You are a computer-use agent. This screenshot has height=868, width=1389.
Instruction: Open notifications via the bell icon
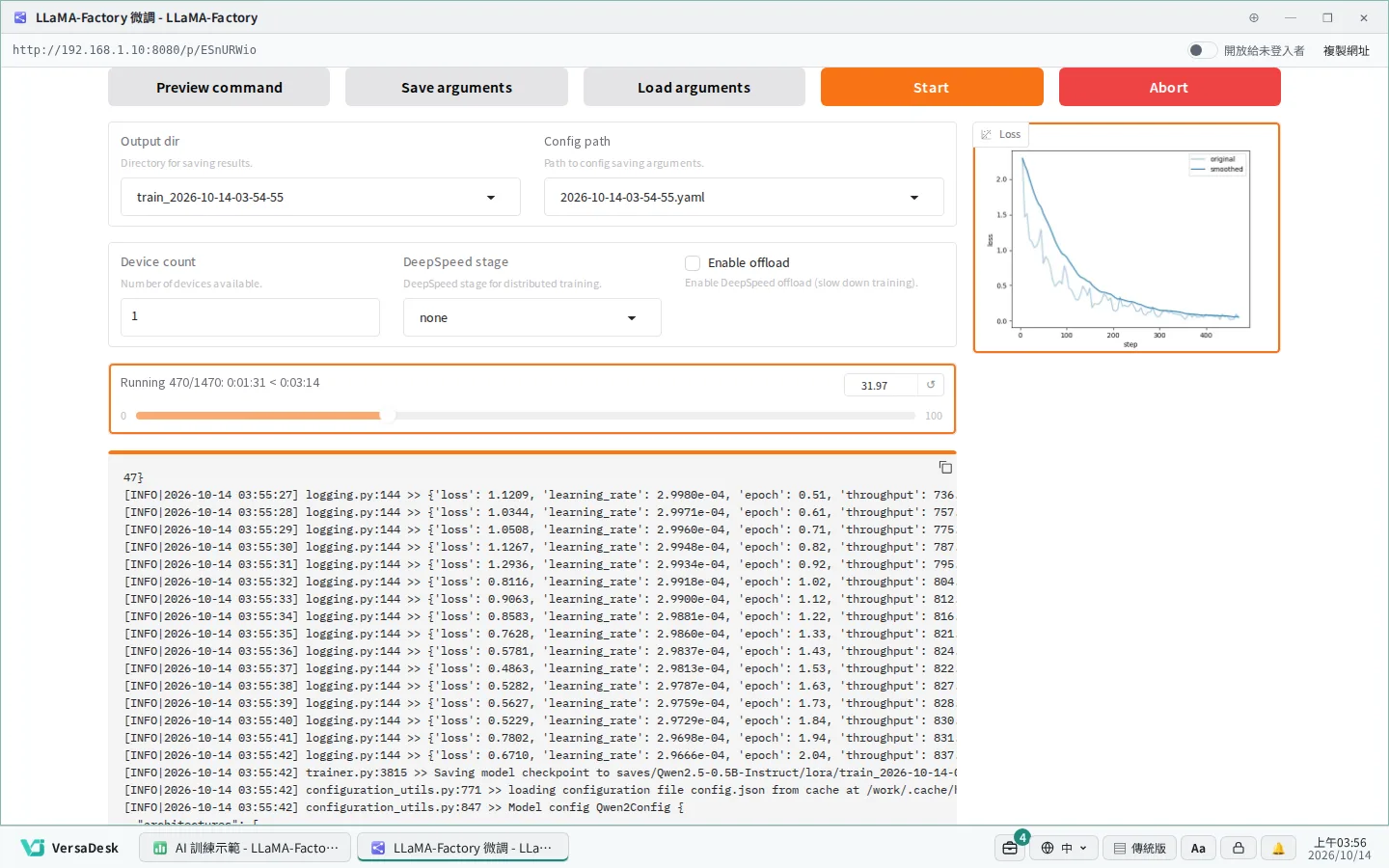pos(1278,848)
